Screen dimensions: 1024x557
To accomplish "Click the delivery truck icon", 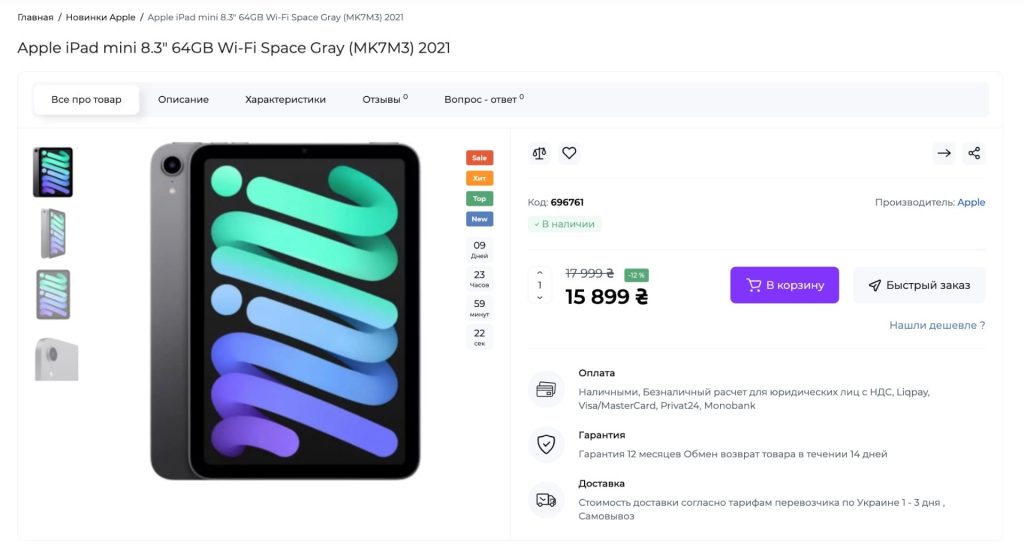I will [x=546, y=500].
